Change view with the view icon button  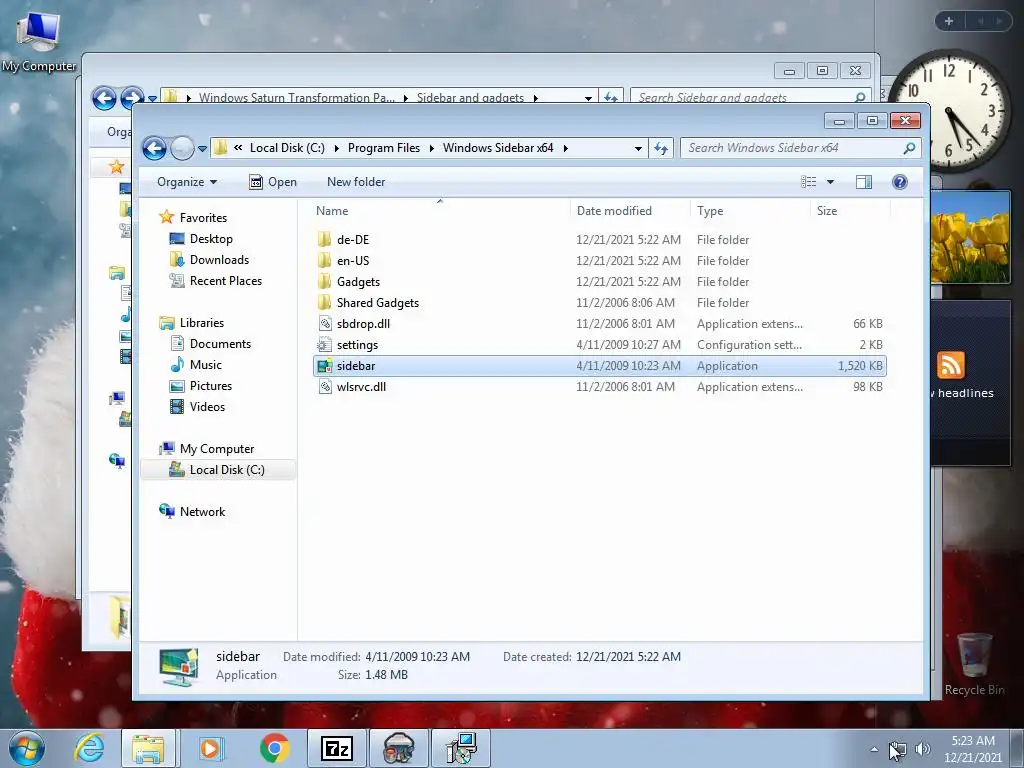(x=808, y=182)
